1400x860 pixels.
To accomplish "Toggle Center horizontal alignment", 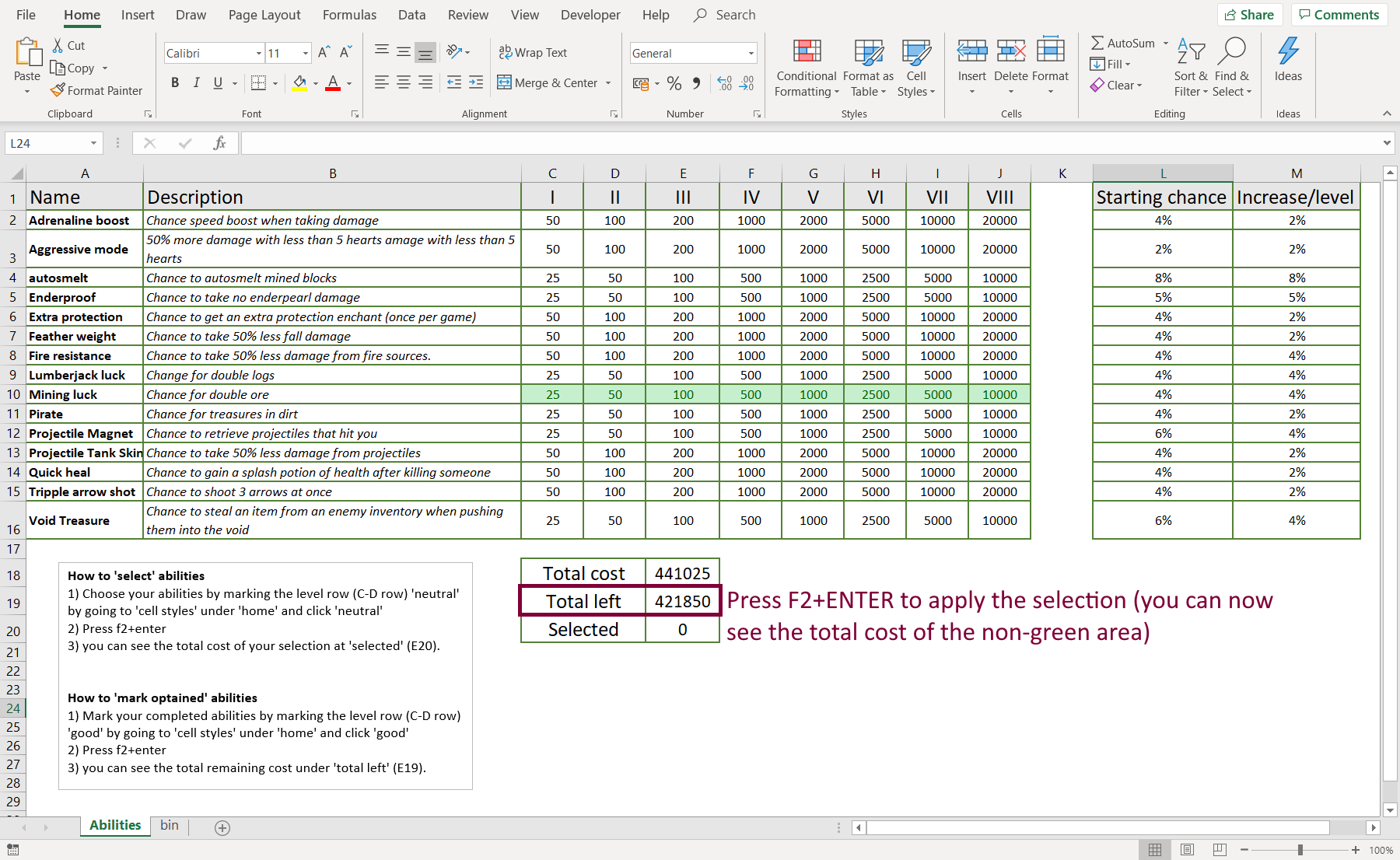I will click(x=404, y=82).
